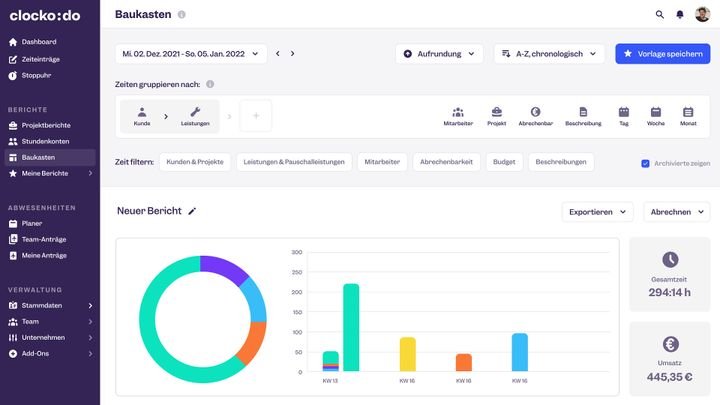Toggle the Abrechenbarkeit filter chip

click(x=446, y=162)
